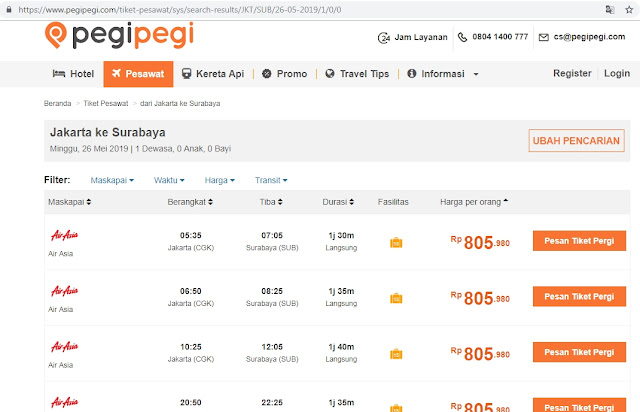Click the envelope email icon
The image size is (640, 412).
click(x=544, y=38)
